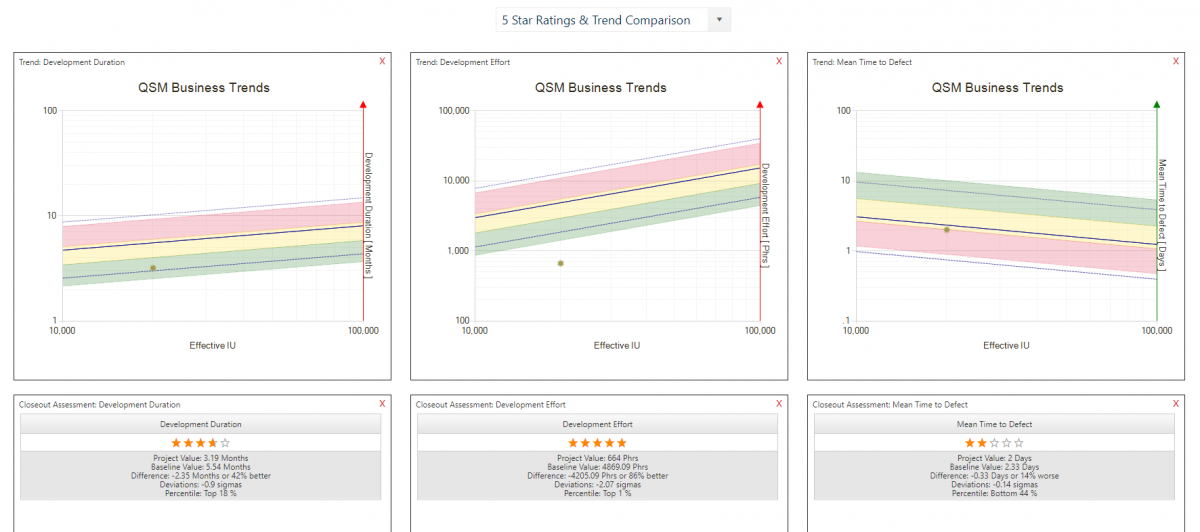
Task: Click 'Deviations: -2.07 sigmas'
Action: 597,485
